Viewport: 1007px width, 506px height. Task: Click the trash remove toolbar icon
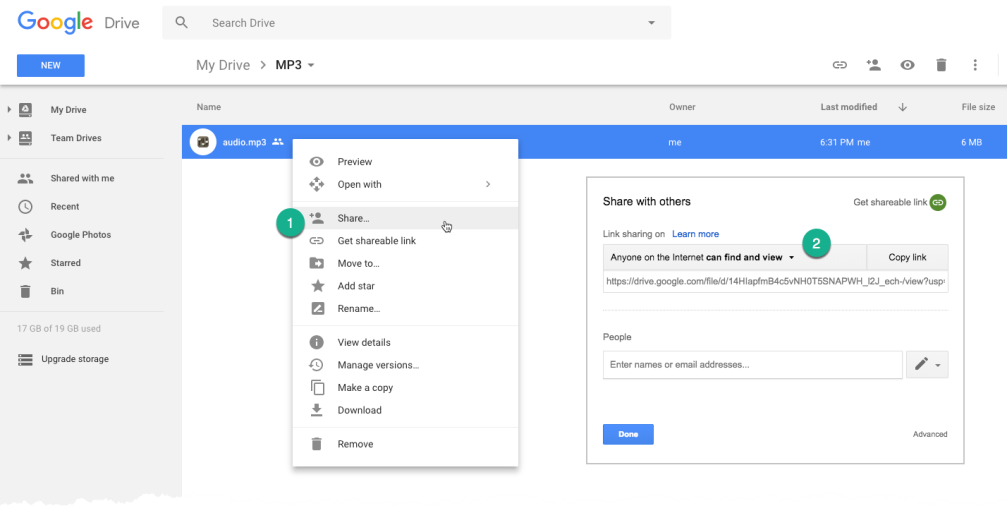tap(941, 65)
